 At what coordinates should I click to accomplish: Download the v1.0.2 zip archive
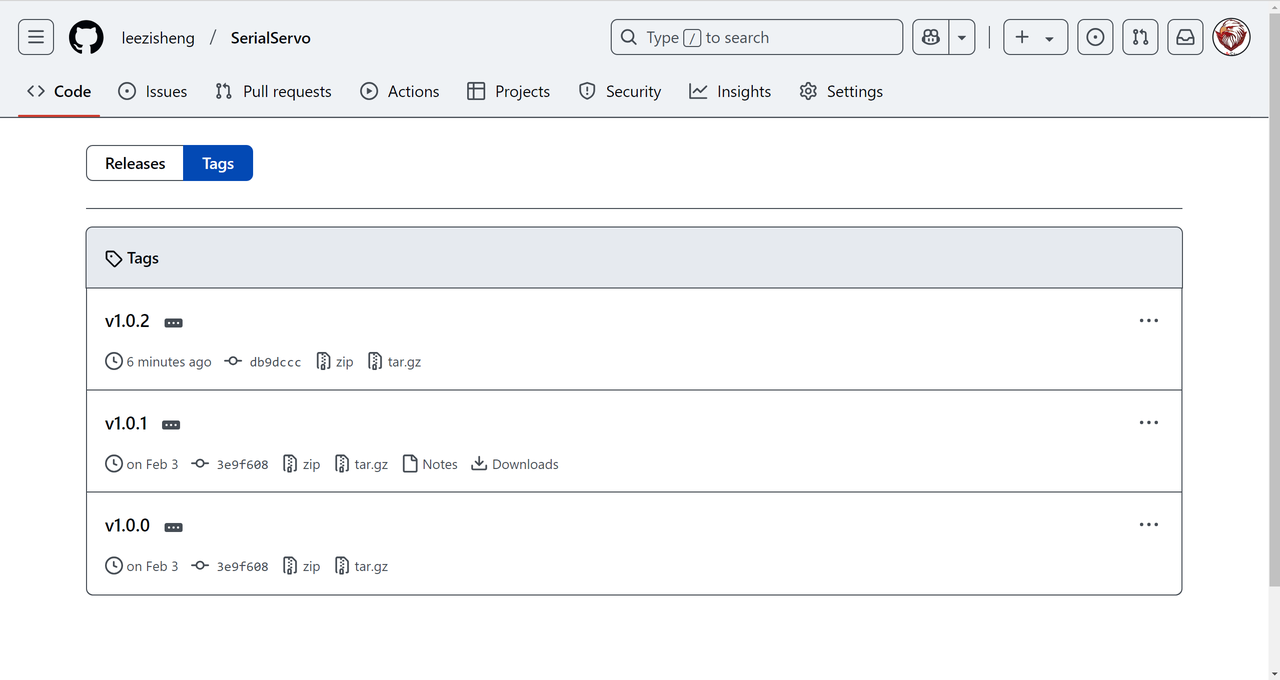(335, 362)
